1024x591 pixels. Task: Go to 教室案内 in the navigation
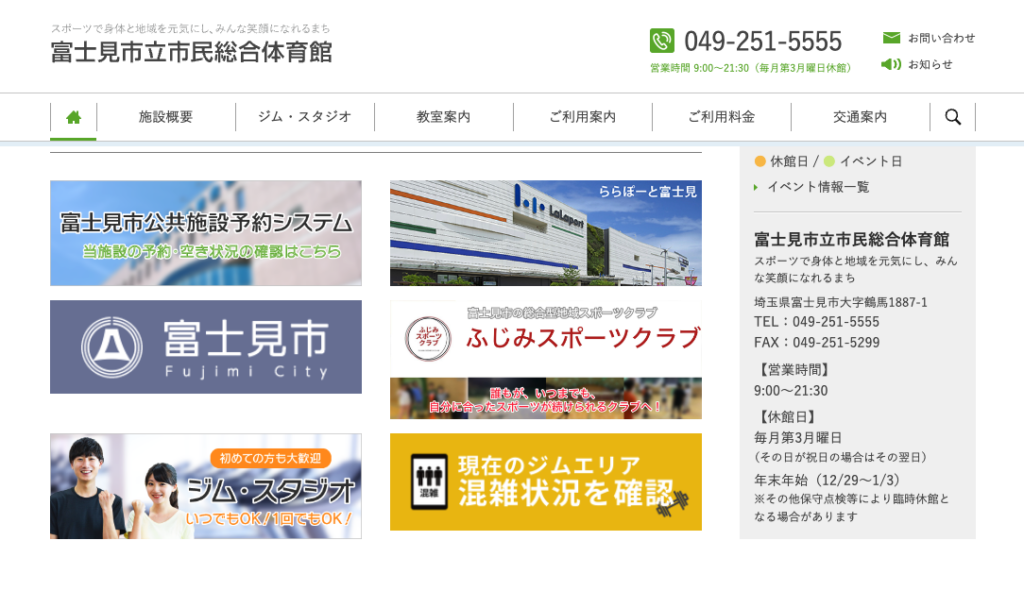[444, 117]
